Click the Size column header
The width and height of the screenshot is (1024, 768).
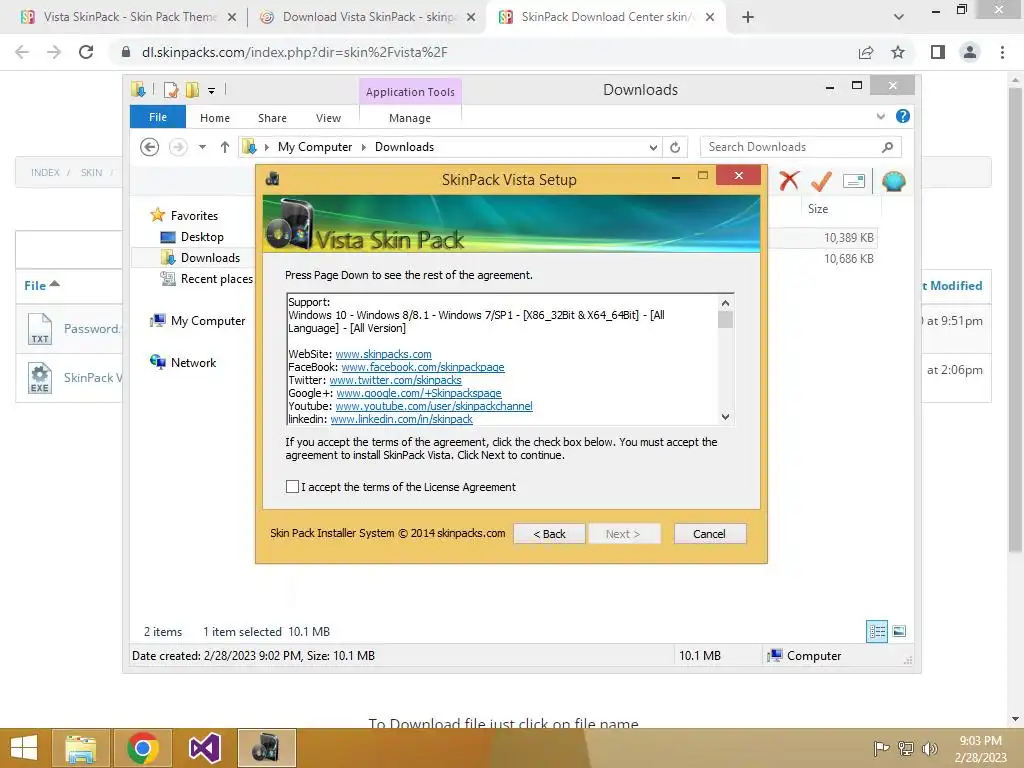pyautogui.click(x=818, y=209)
